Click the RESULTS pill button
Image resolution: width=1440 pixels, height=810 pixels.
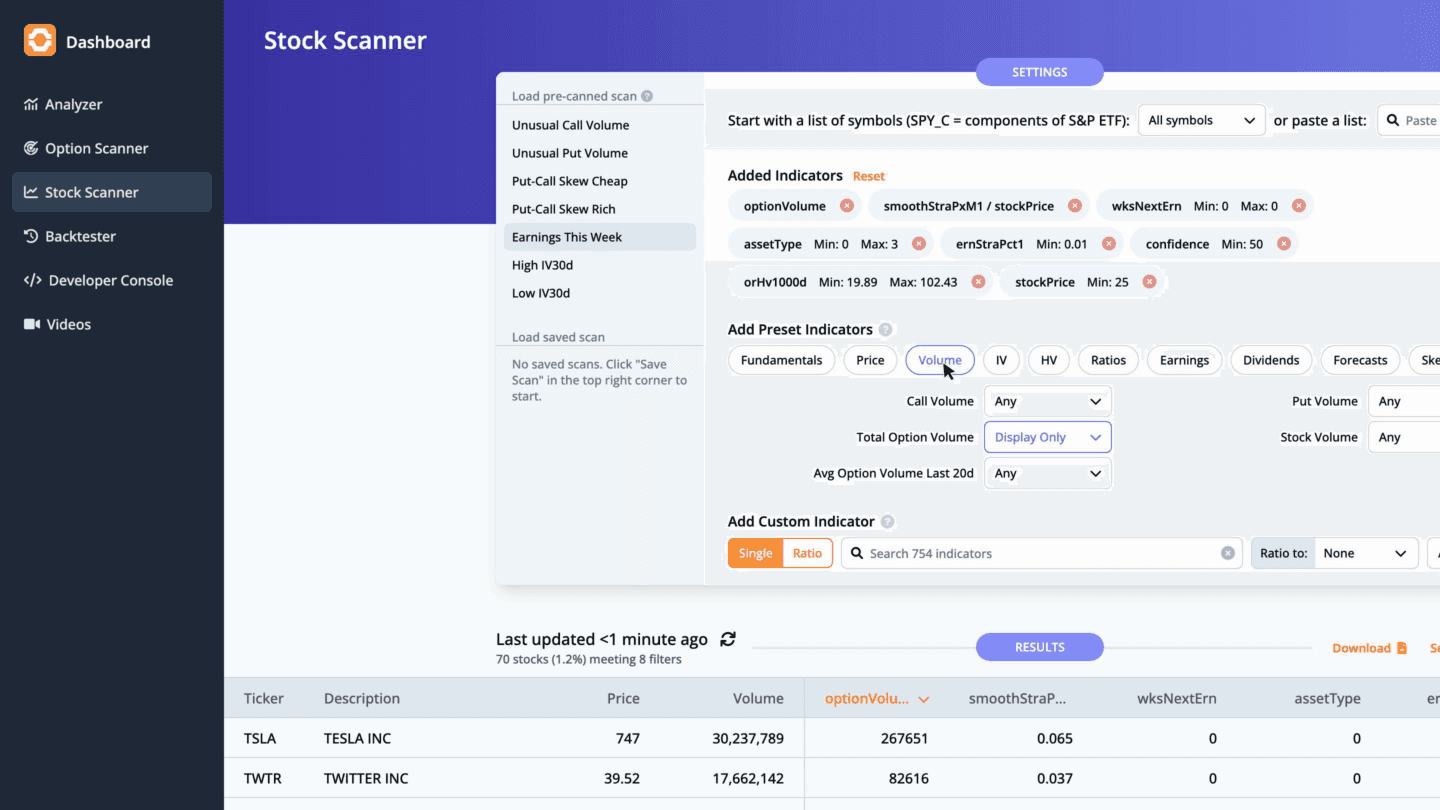[x=1040, y=647]
